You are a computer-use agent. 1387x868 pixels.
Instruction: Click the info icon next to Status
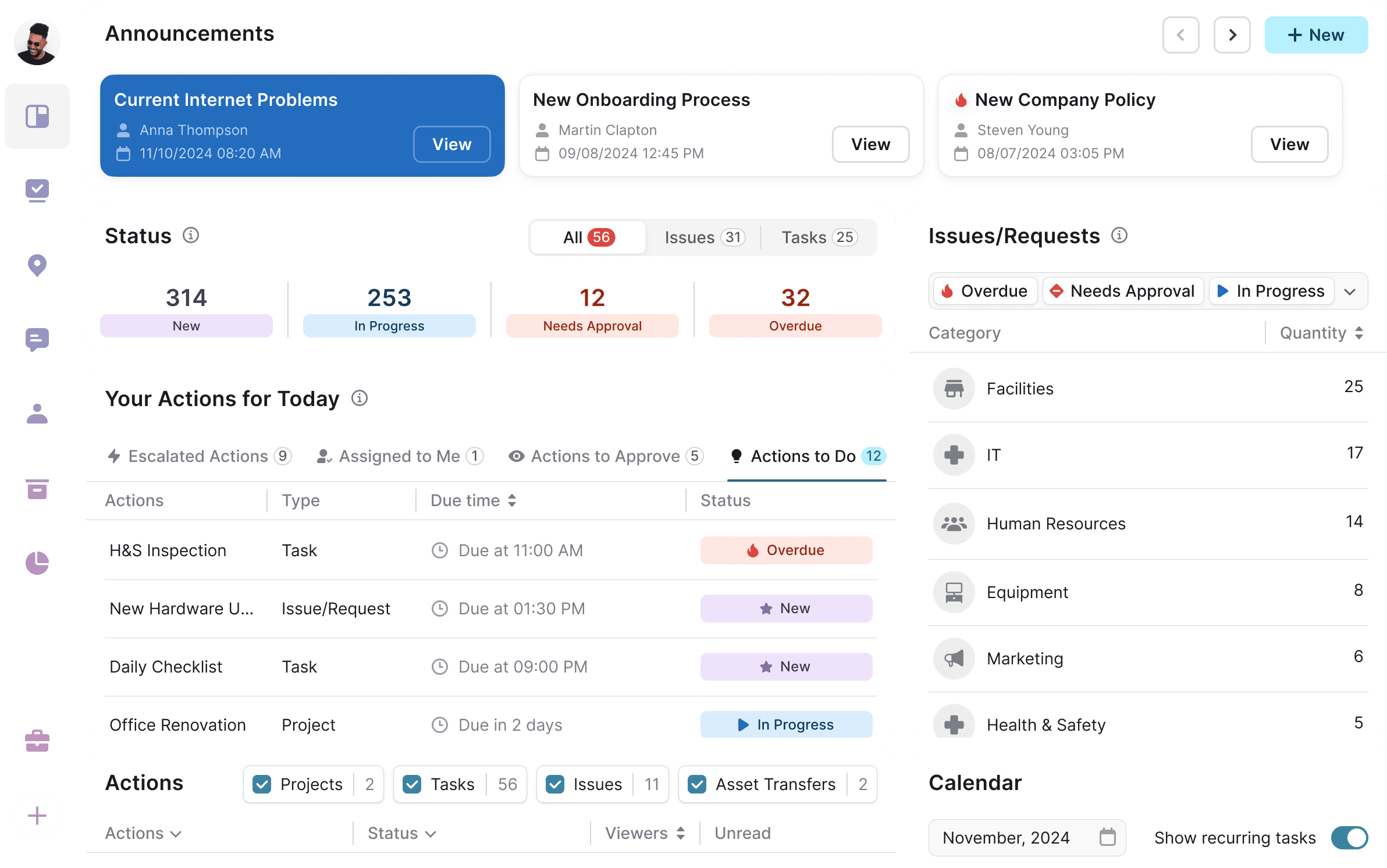[x=191, y=235]
